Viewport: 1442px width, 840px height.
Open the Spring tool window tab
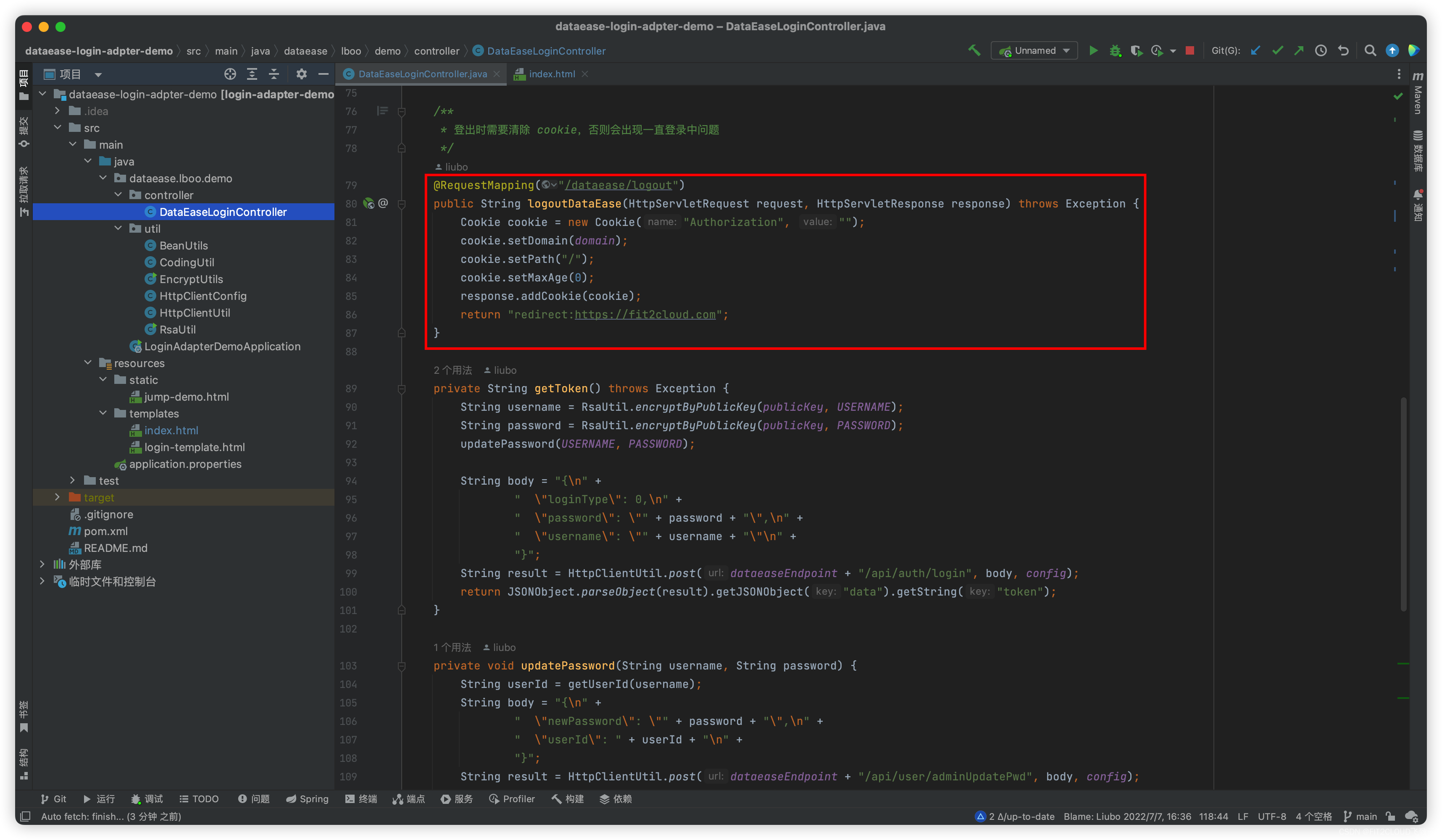click(x=307, y=799)
